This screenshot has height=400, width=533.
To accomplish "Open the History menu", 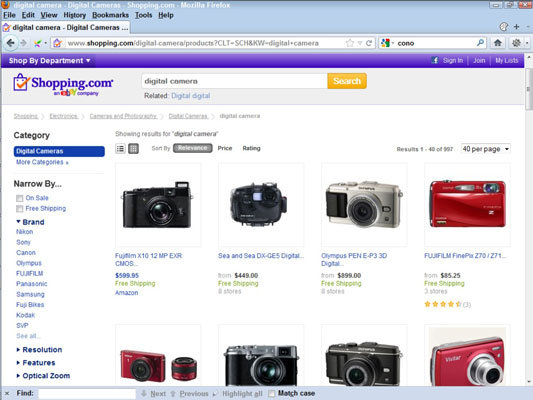I will pyautogui.click(x=74, y=15).
